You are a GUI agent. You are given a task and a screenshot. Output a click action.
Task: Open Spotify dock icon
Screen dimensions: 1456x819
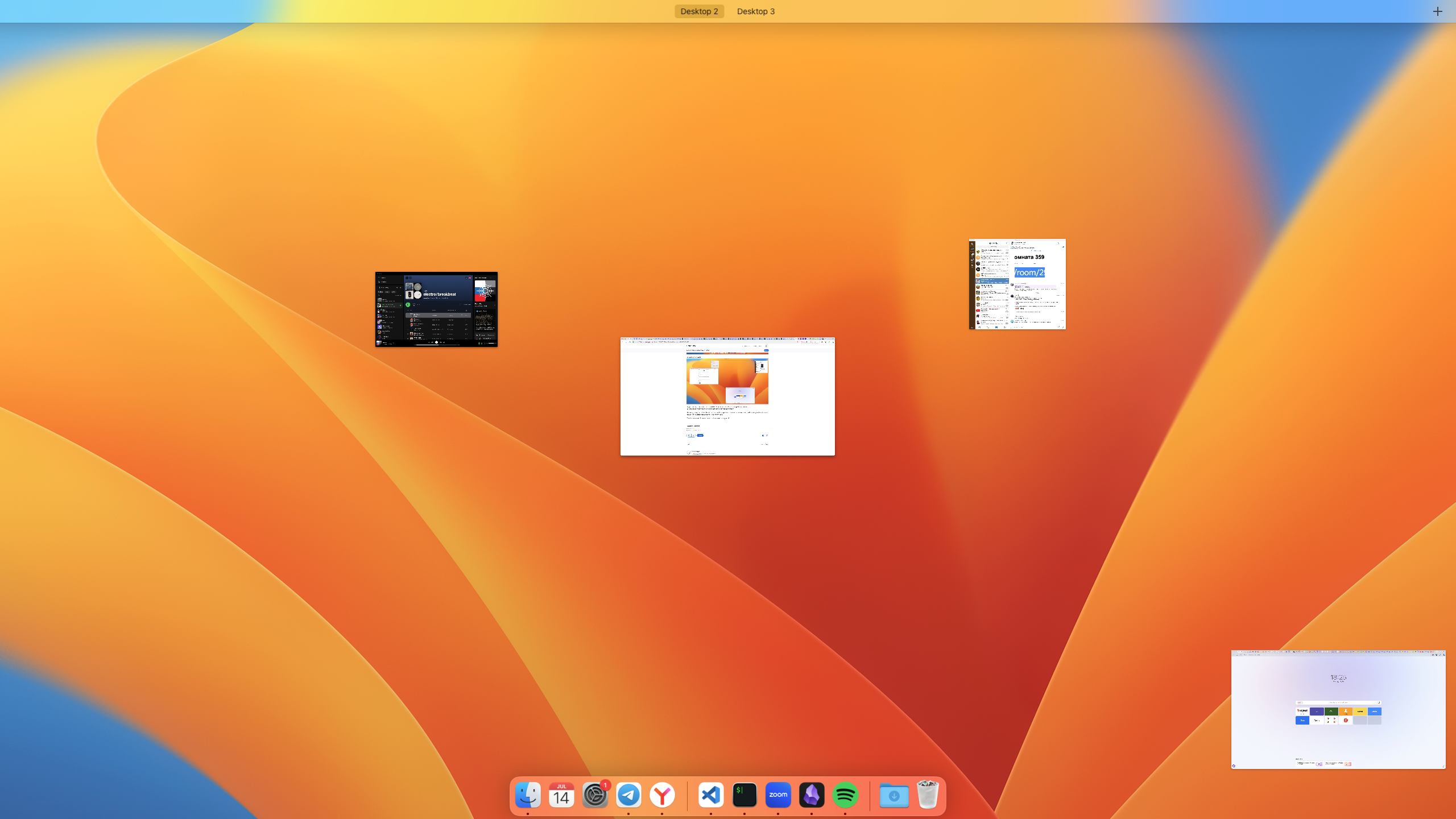[x=845, y=795]
